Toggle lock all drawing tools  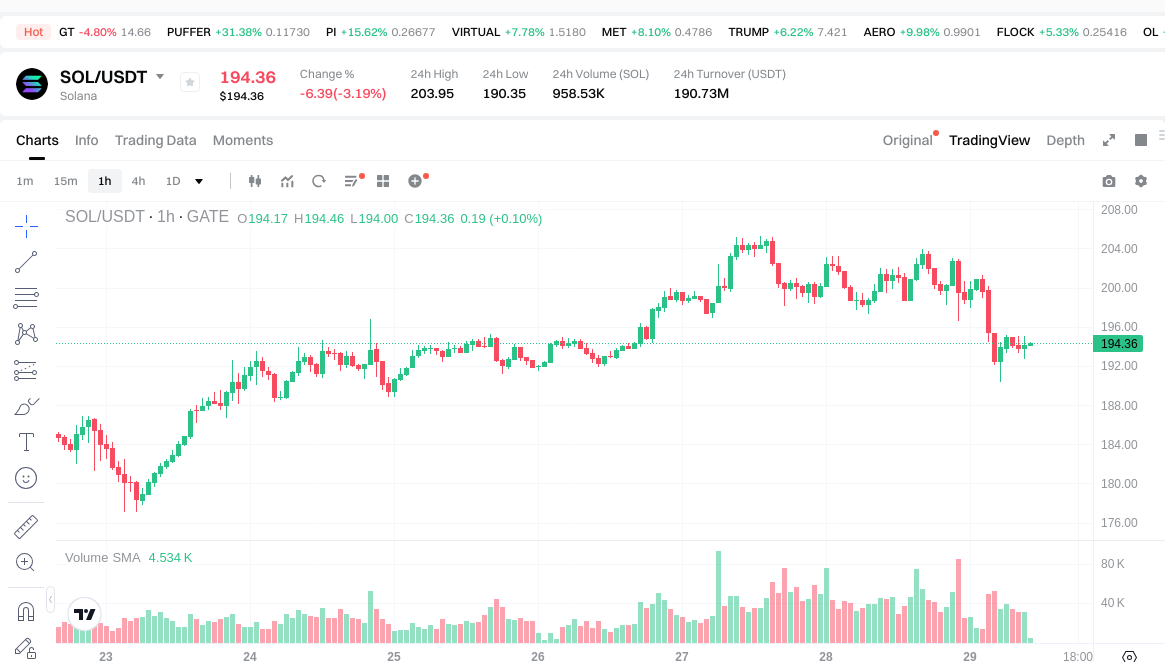(26, 647)
